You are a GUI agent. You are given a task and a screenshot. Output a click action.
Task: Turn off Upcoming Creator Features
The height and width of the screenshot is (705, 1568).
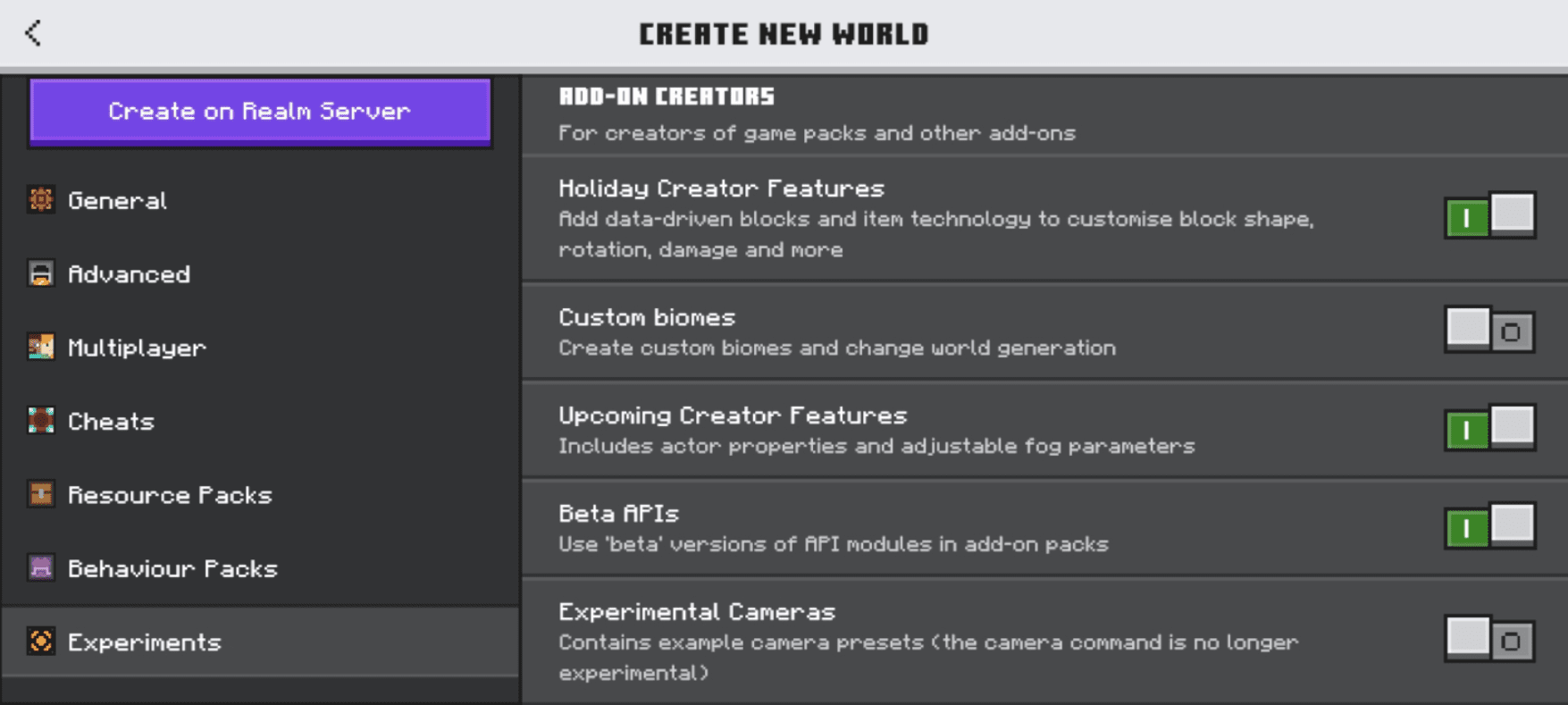[x=1489, y=429]
